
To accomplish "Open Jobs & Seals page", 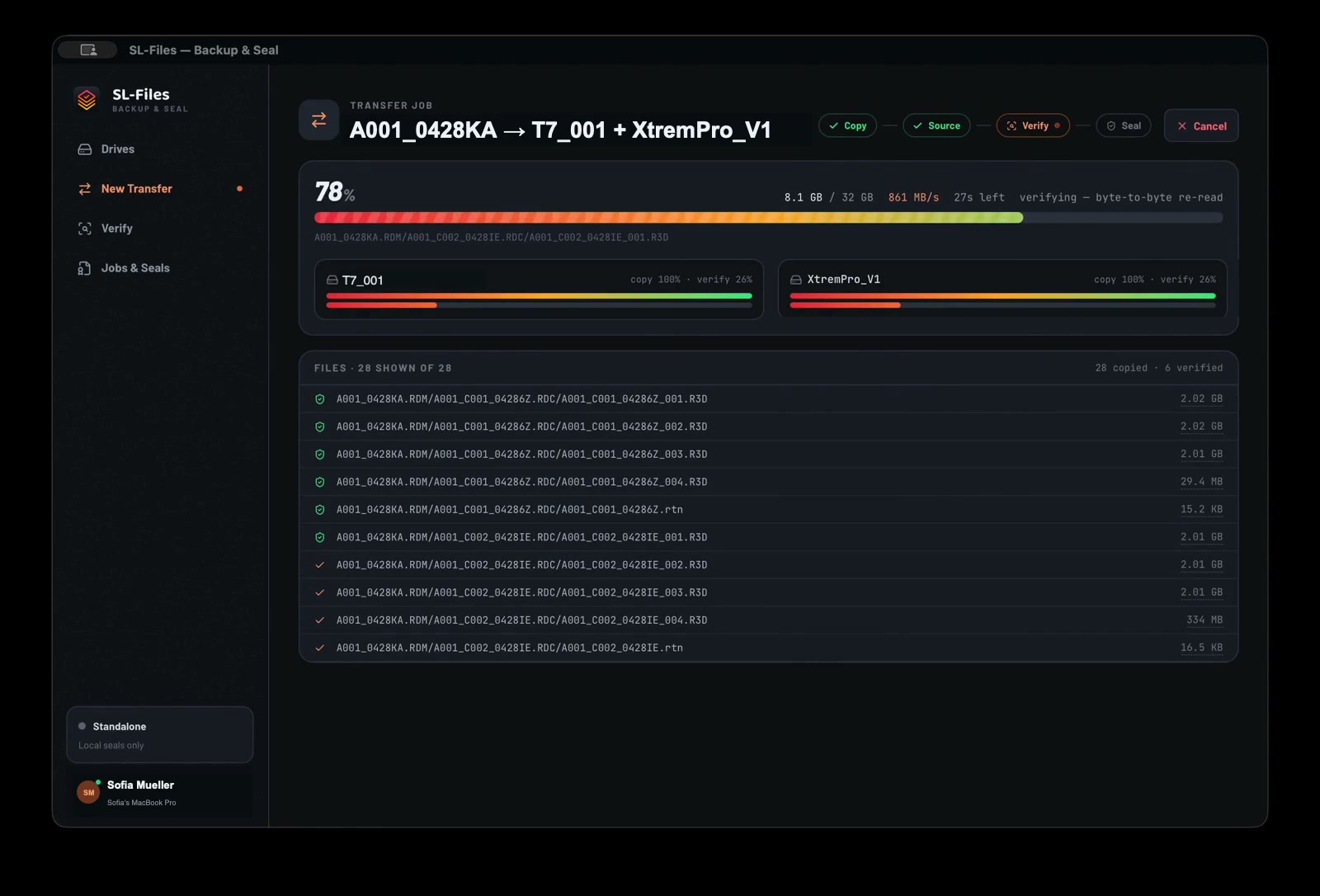I will tap(159, 268).
